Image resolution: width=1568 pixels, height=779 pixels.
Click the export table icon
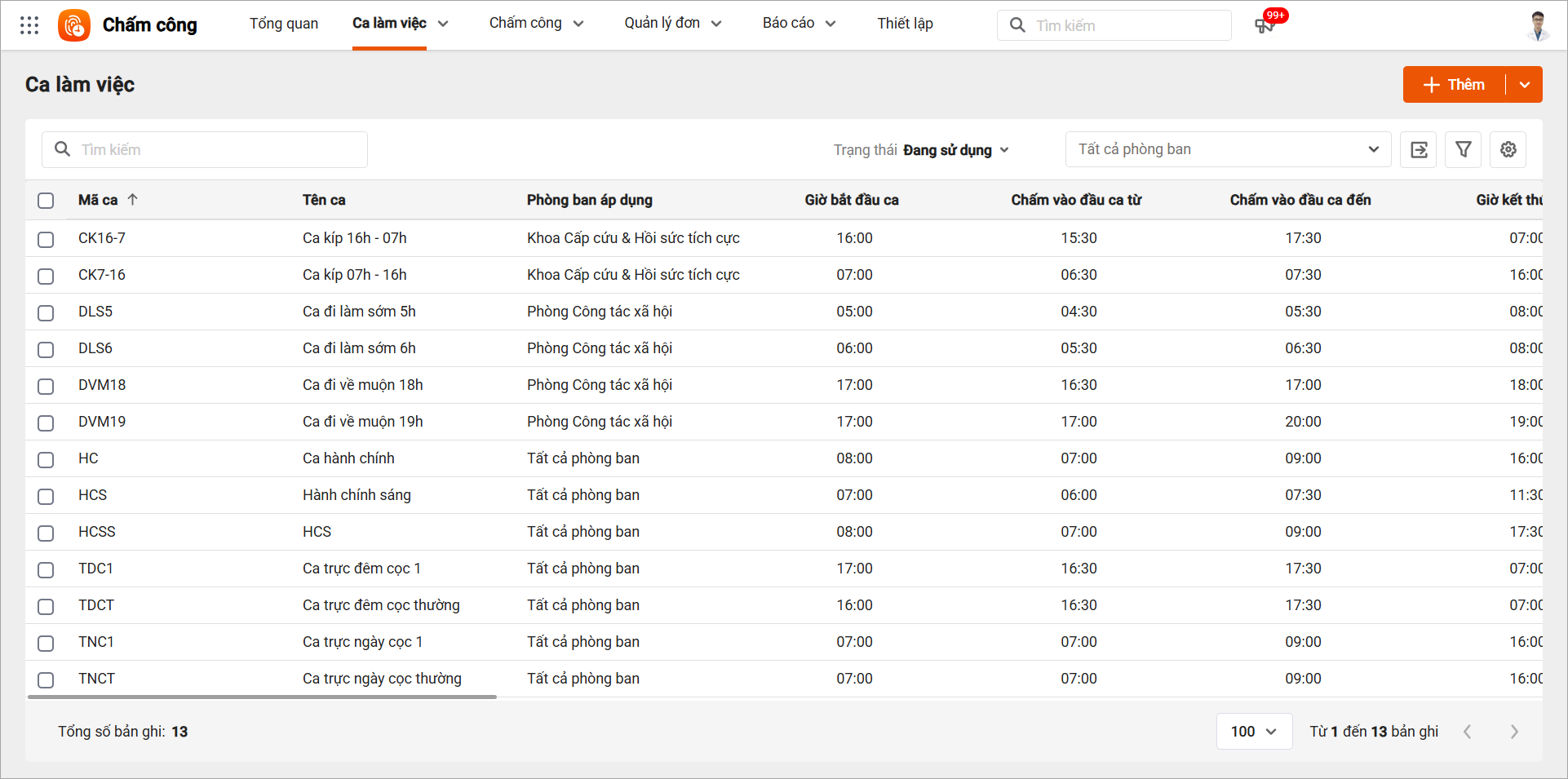(x=1419, y=150)
